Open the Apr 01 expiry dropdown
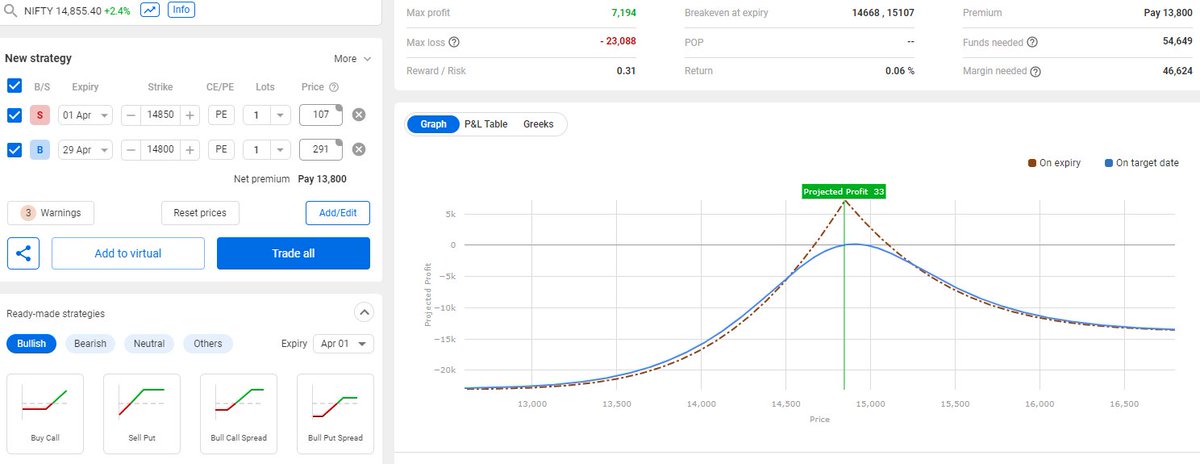This screenshot has width=1200, height=464. coord(343,343)
